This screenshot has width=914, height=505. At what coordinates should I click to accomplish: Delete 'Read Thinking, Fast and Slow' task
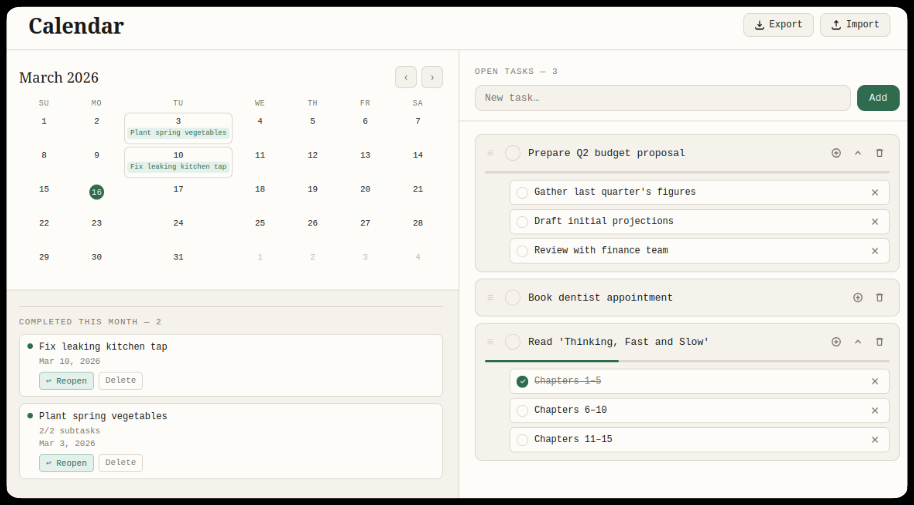pos(879,342)
